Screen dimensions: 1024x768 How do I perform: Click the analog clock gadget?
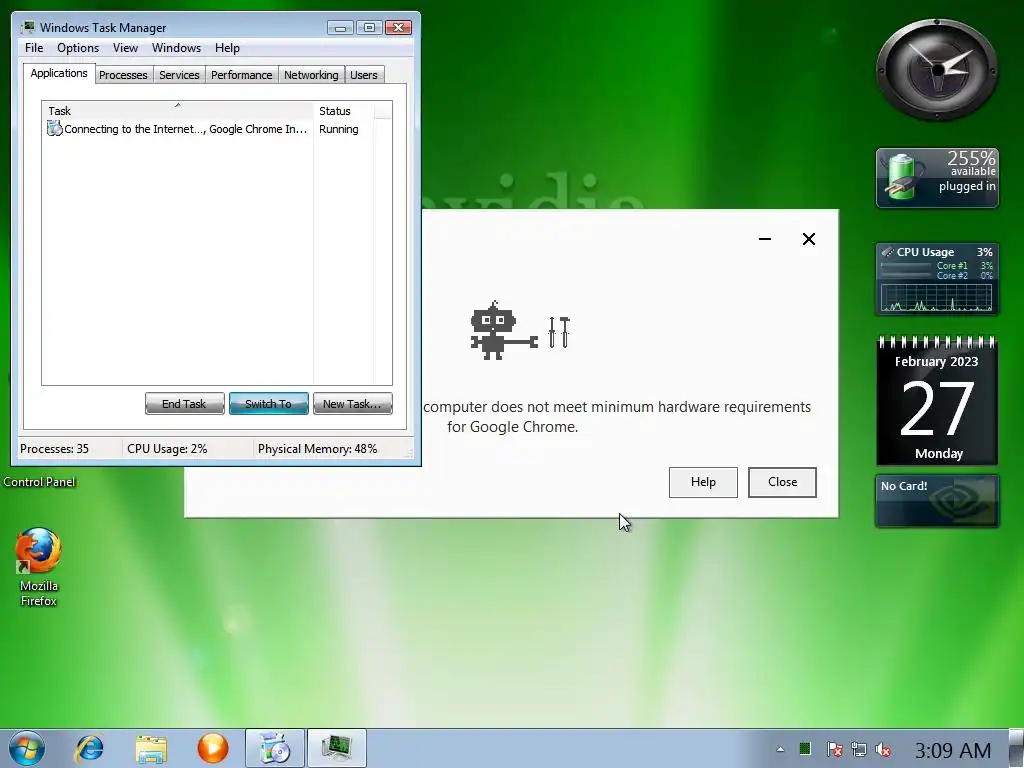pyautogui.click(x=937, y=70)
